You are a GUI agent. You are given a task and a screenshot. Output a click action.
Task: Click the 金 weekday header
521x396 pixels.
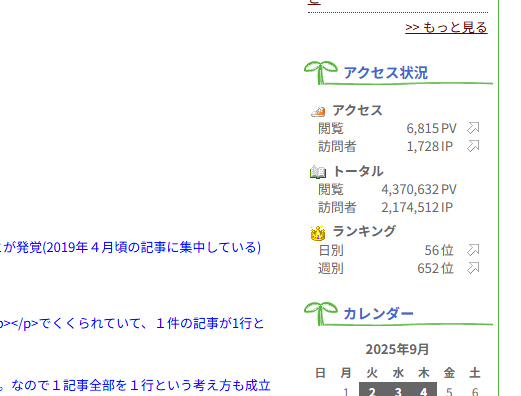pos(449,373)
